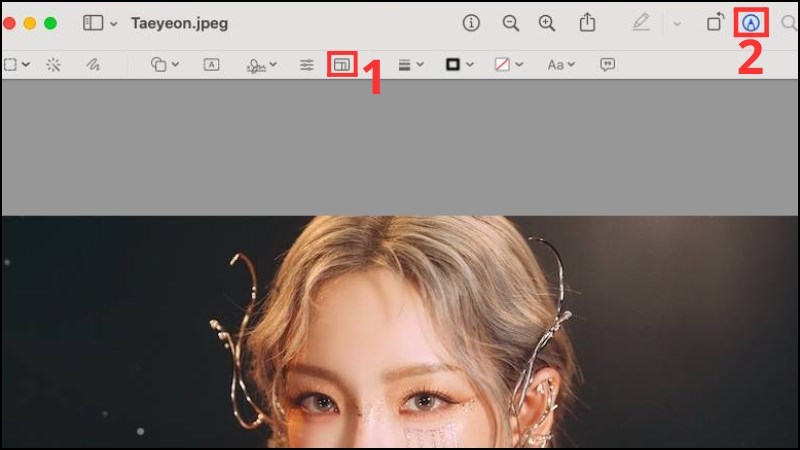Click the Taeyeon.jpeg window title
This screenshot has width=800, height=450.
coord(179,23)
